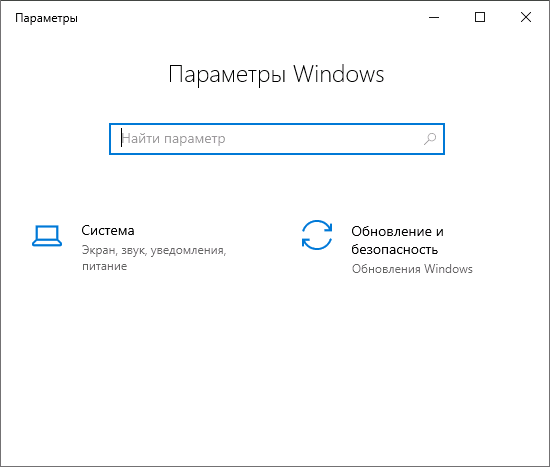Image resolution: width=550 pixels, height=467 pixels.
Task: Focus the Найти параметр search field
Action: pos(277,139)
